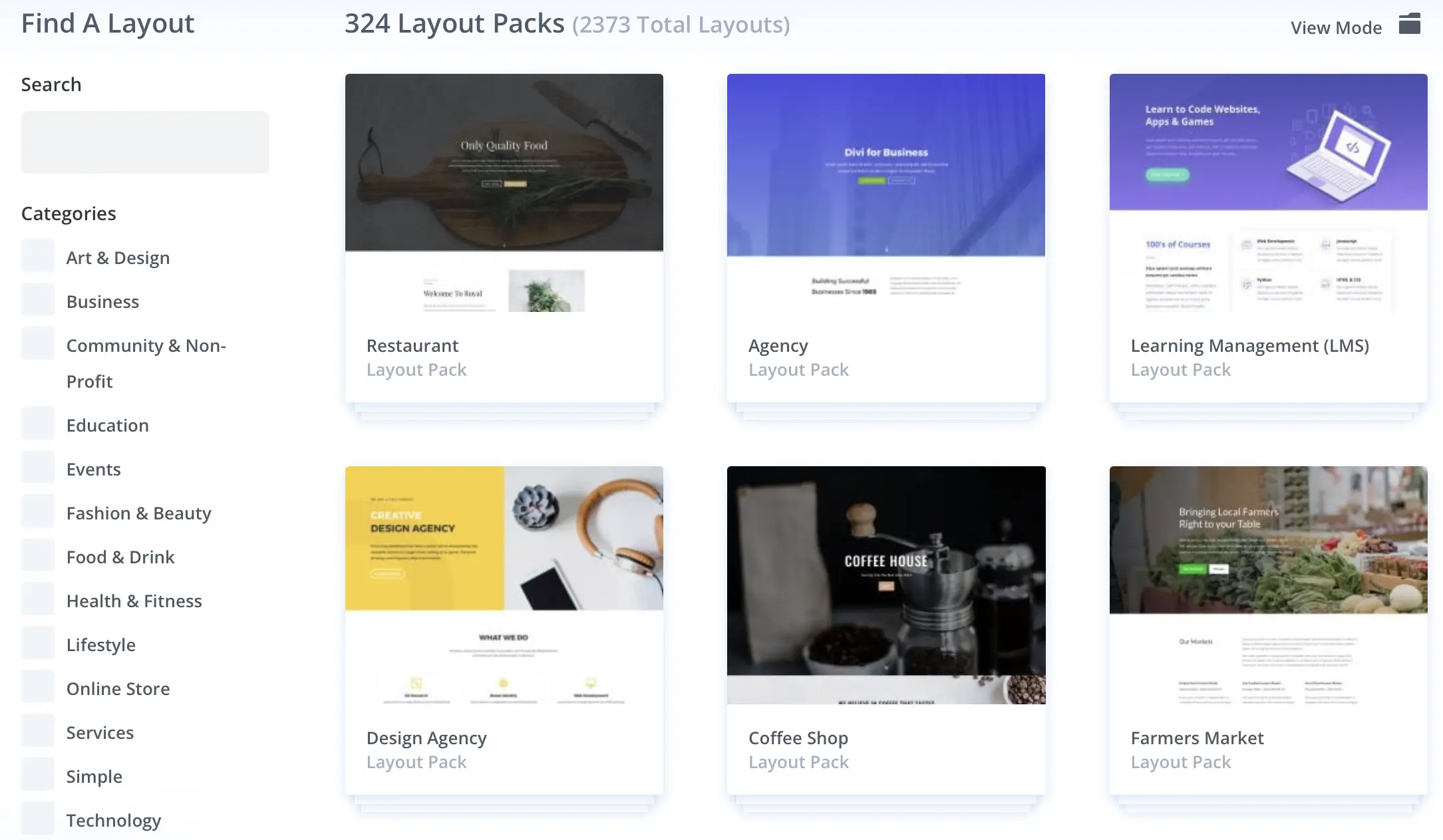The height and width of the screenshot is (840, 1443).
Task: Select the Business category menu item
Action: [102, 301]
